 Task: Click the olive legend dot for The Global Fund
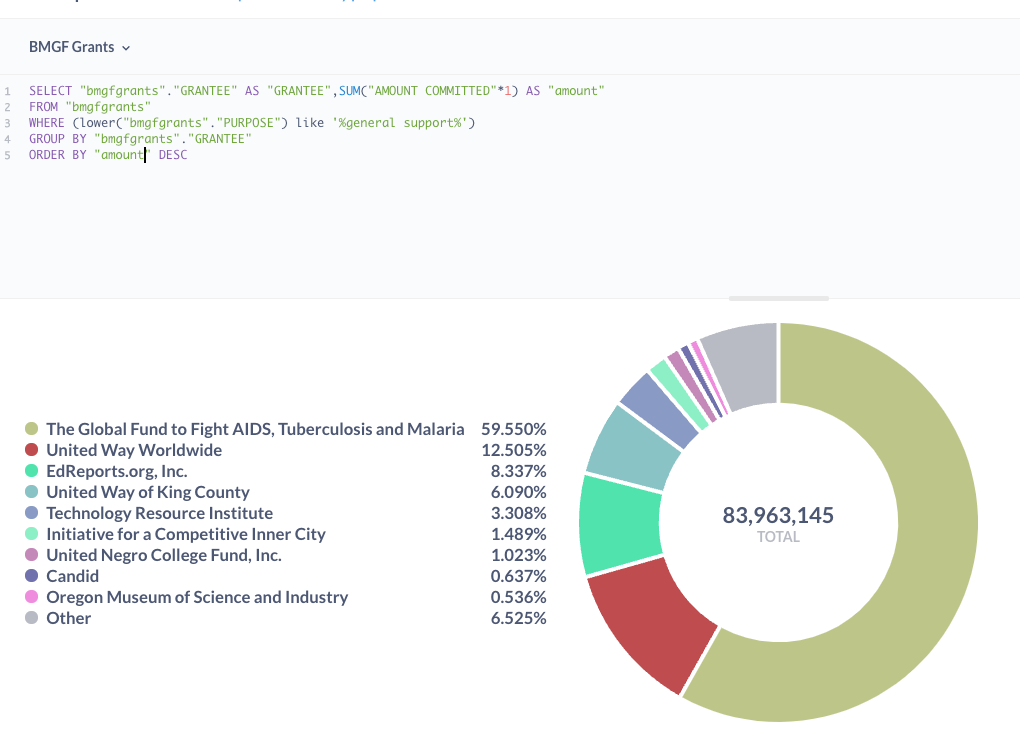click(x=32, y=429)
